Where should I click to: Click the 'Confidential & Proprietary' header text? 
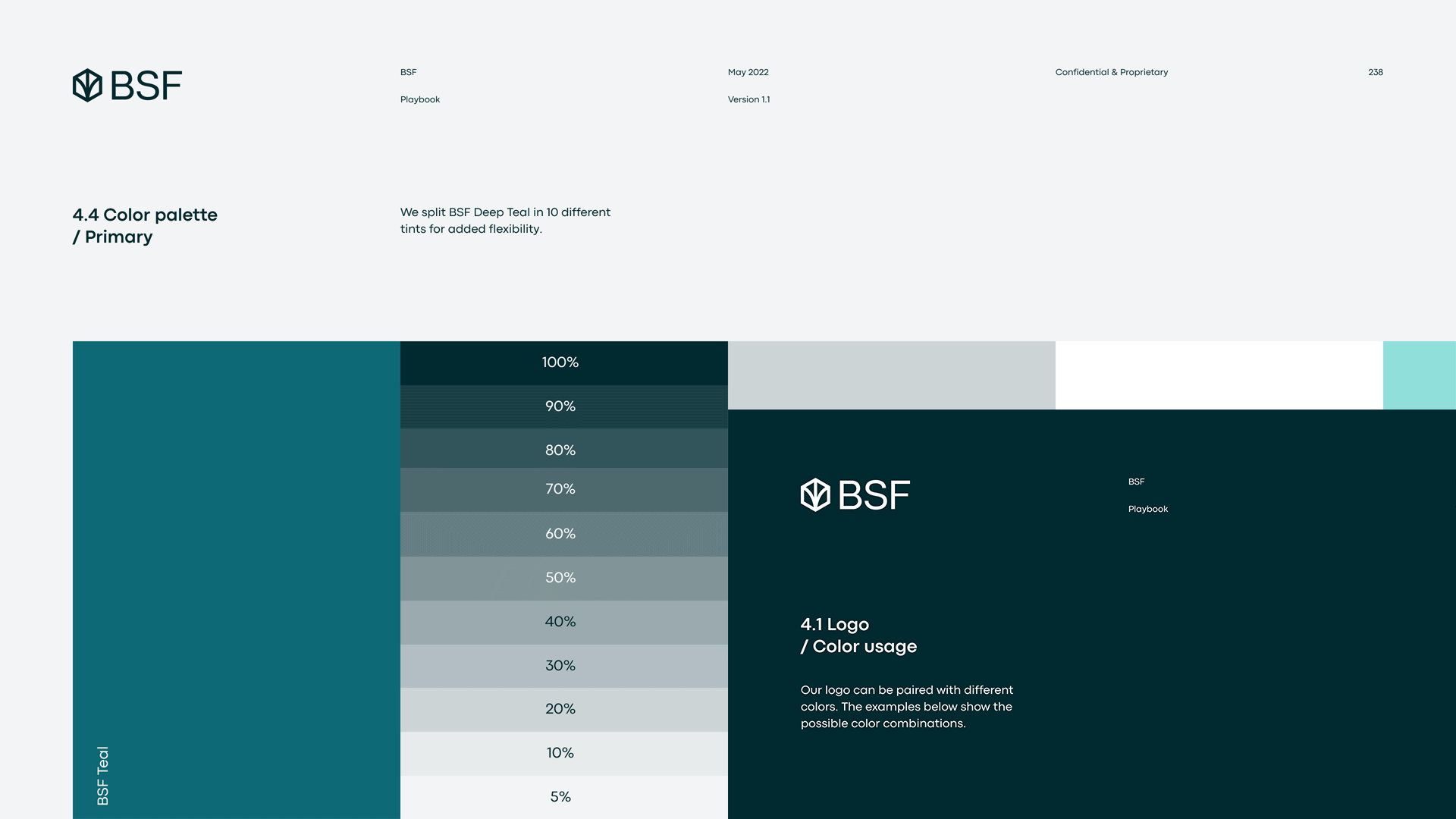tap(1111, 72)
